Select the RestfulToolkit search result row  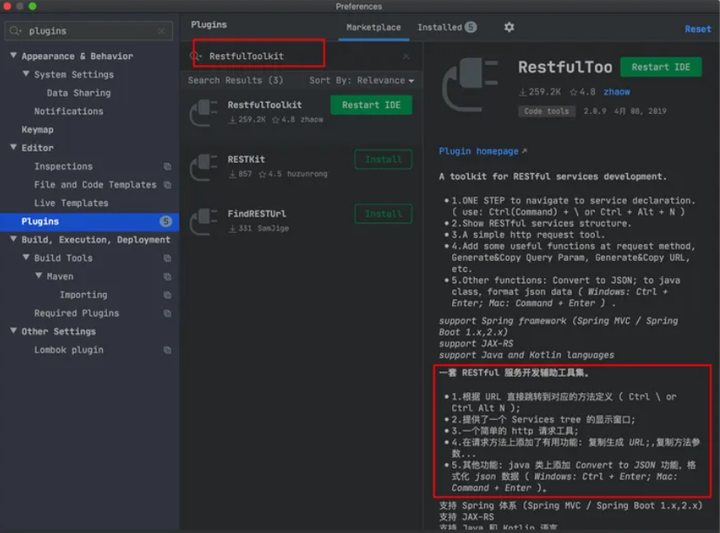(301, 112)
